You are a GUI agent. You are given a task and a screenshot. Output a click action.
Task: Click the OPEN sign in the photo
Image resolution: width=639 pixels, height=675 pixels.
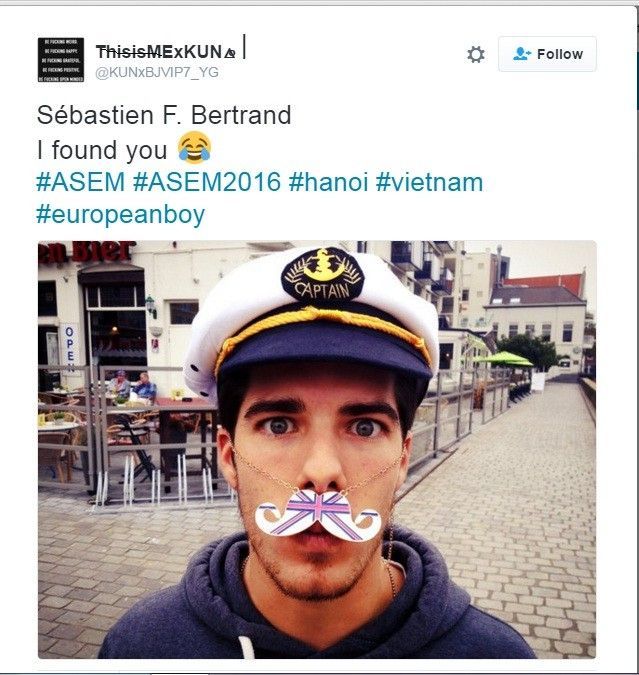[x=70, y=348]
